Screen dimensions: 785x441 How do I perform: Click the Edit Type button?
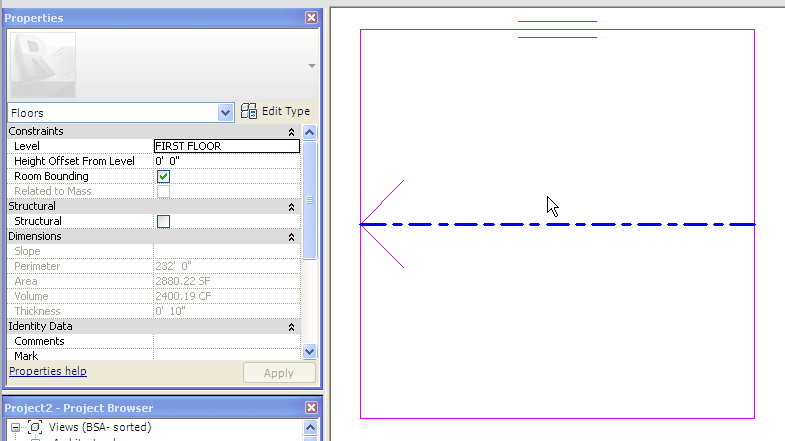(x=275, y=111)
